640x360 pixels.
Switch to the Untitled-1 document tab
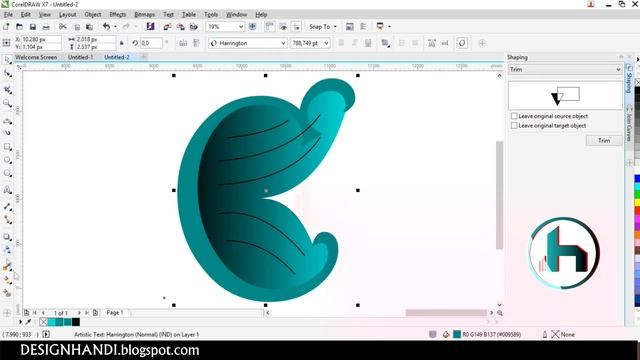click(x=80, y=57)
